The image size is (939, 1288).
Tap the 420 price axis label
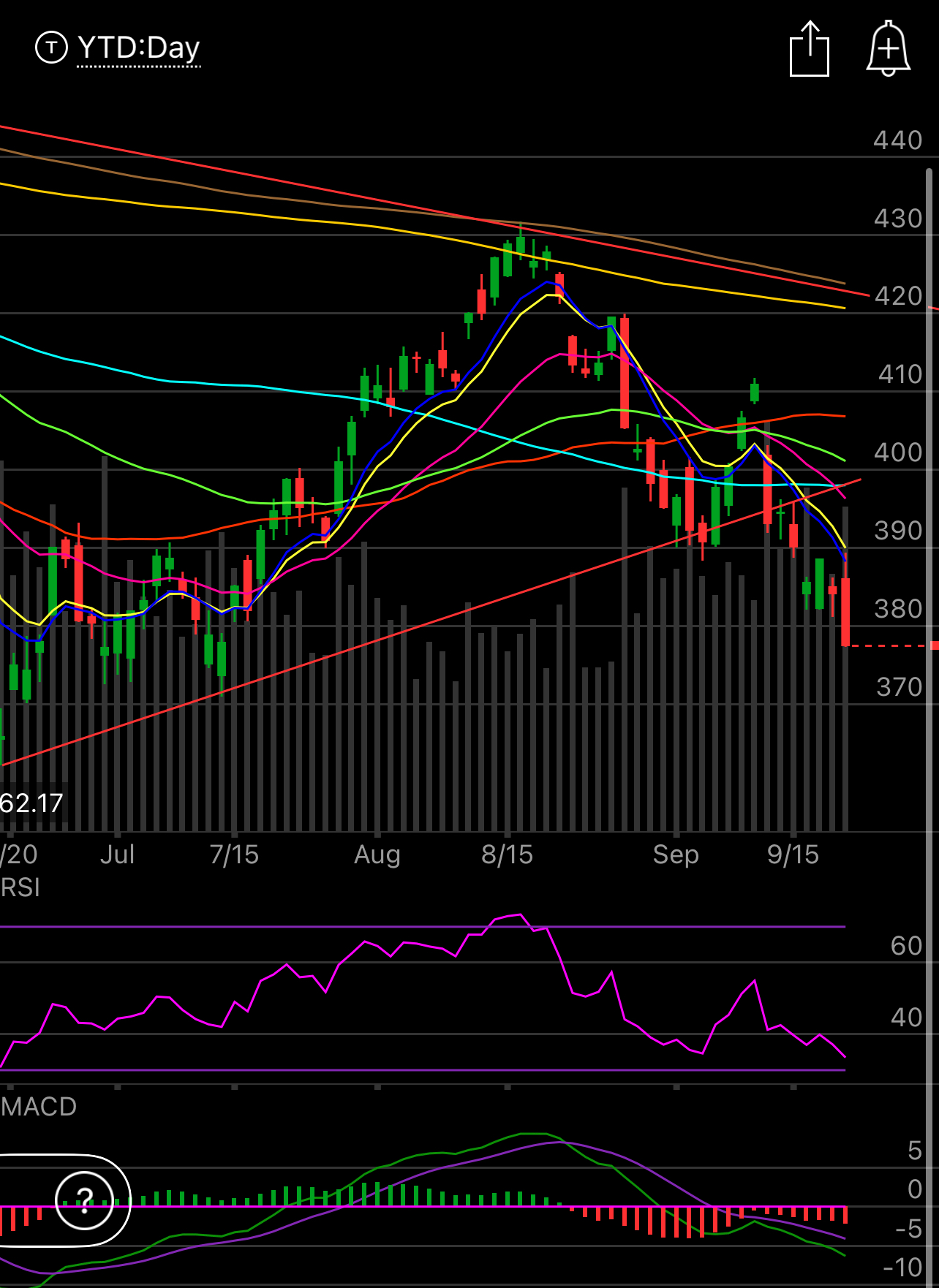click(897, 296)
